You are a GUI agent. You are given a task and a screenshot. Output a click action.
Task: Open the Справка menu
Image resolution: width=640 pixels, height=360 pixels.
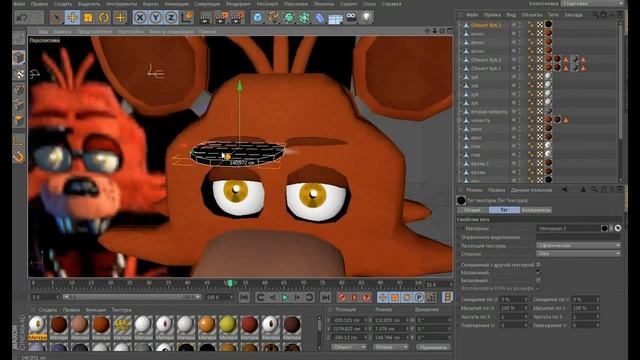tap(392, 4)
